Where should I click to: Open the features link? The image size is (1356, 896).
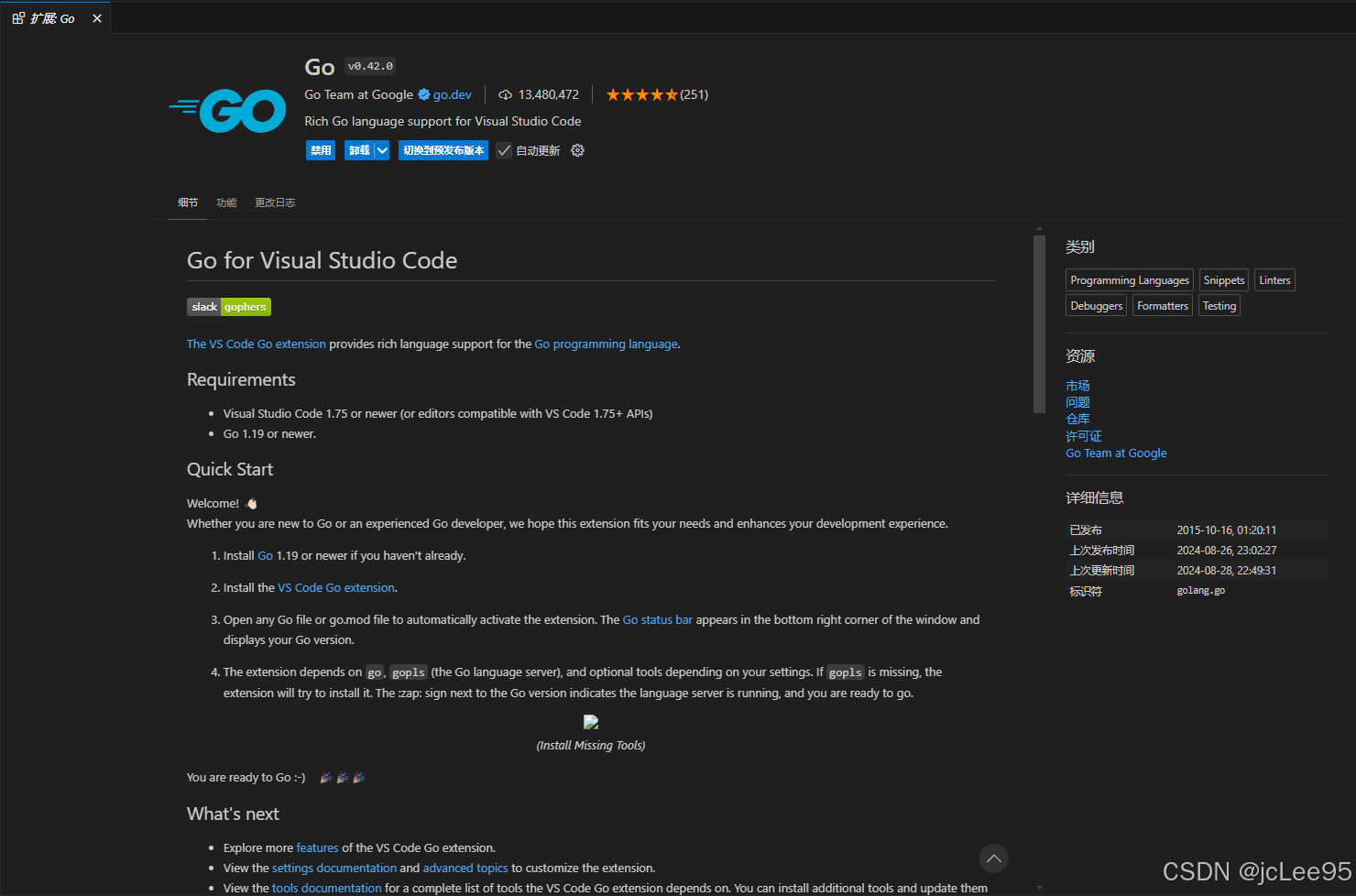point(318,848)
